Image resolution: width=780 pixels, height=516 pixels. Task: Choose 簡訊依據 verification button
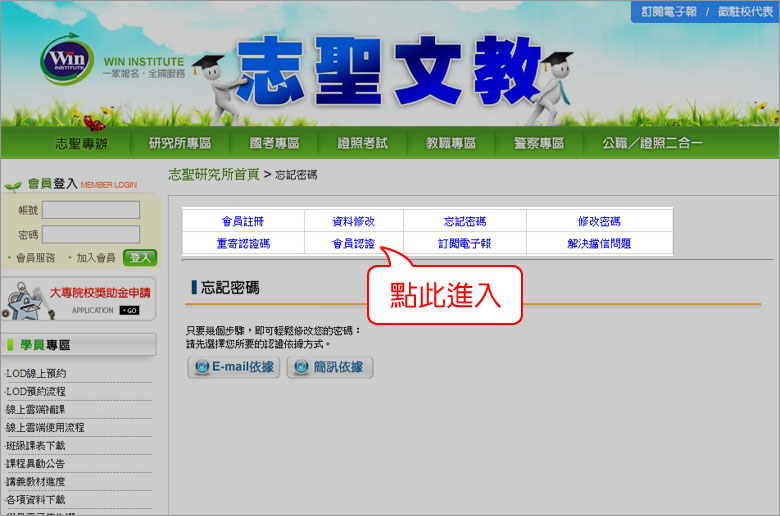tap(330, 367)
